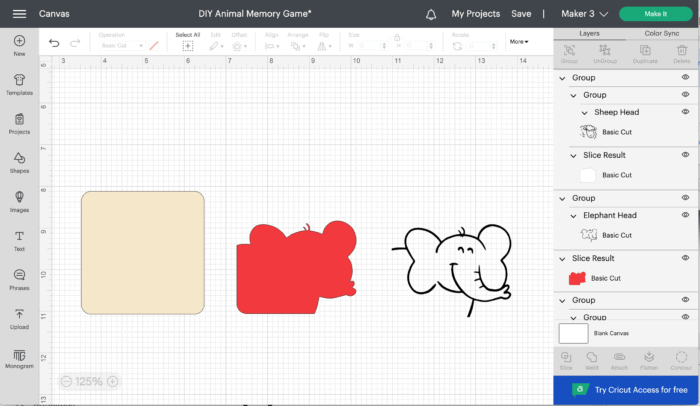Open the Images library
The image size is (700, 406).
[19, 201]
